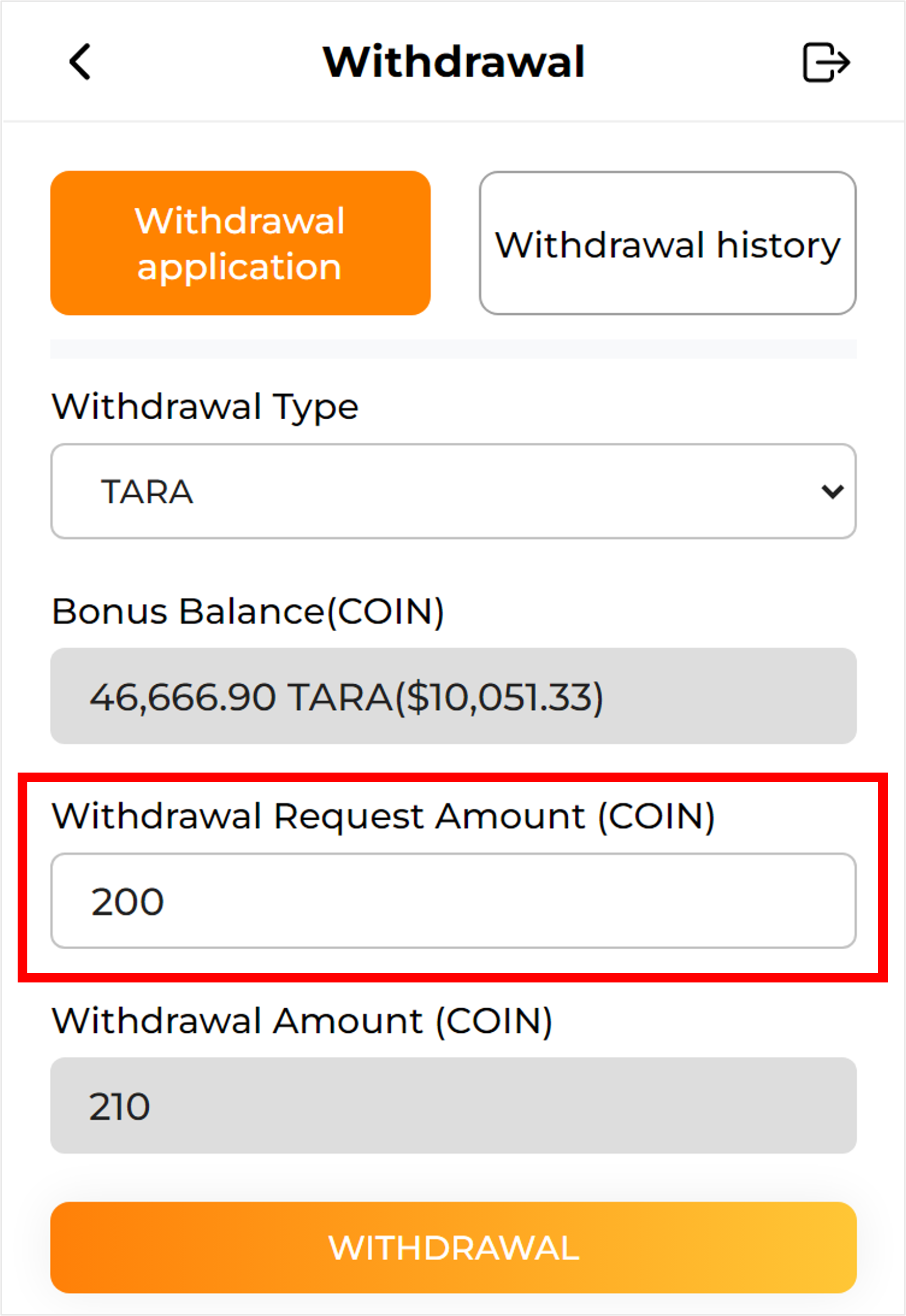Click the $10,051.33 dollar value
Image resolution: width=906 pixels, height=1316 pixels.
click(x=499, y=697)
